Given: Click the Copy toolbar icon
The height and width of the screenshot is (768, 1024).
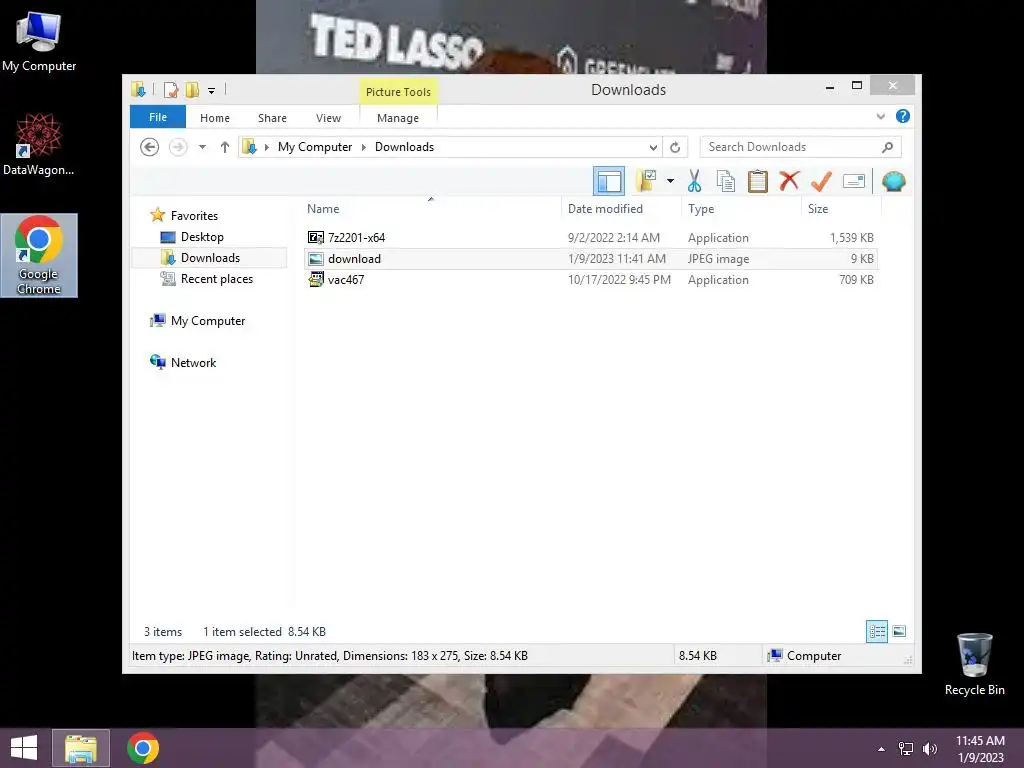Looking at the screenshot, I should pyautogui.click(x=726, y=181).
